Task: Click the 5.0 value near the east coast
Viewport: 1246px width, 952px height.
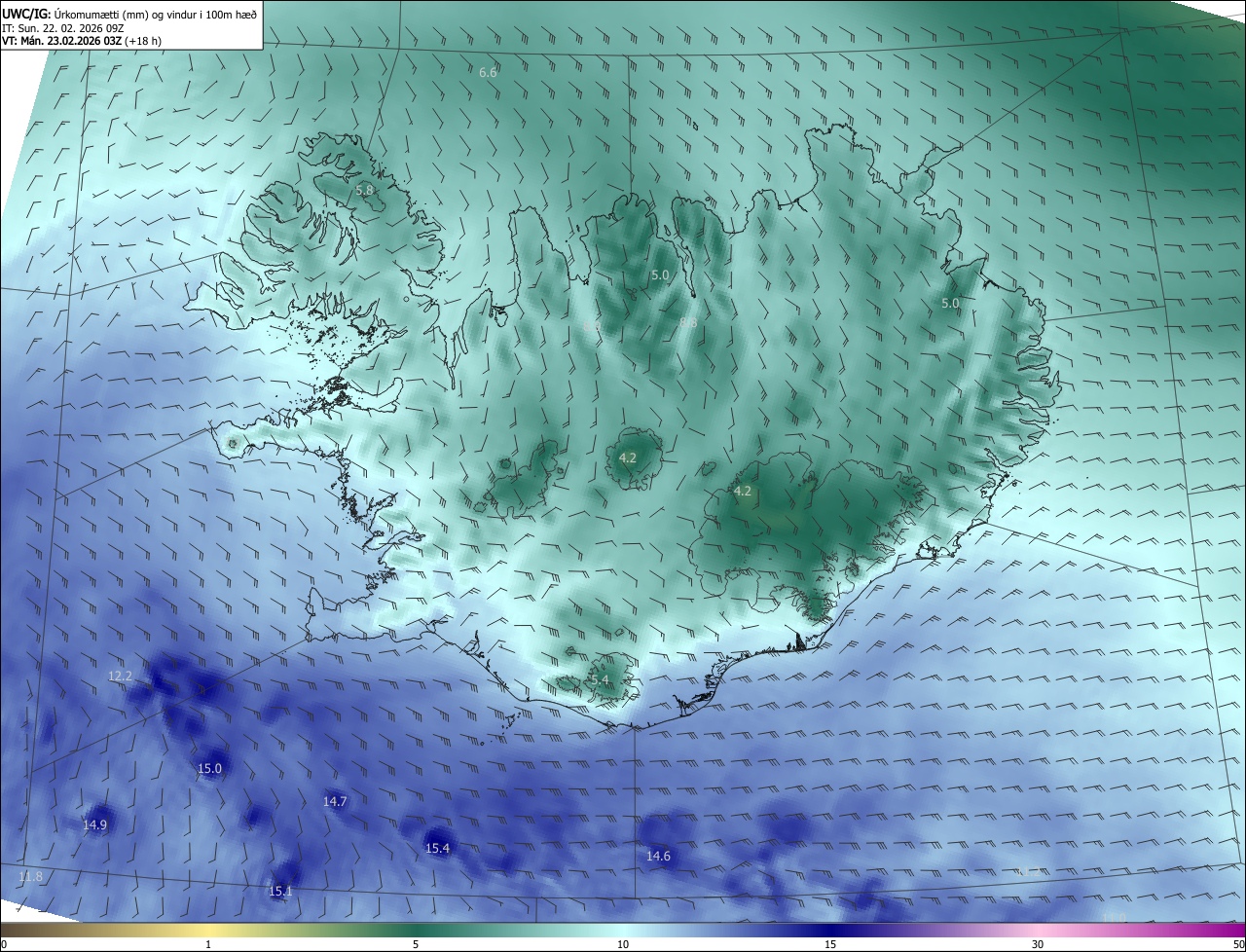Action: click(950, 304)
